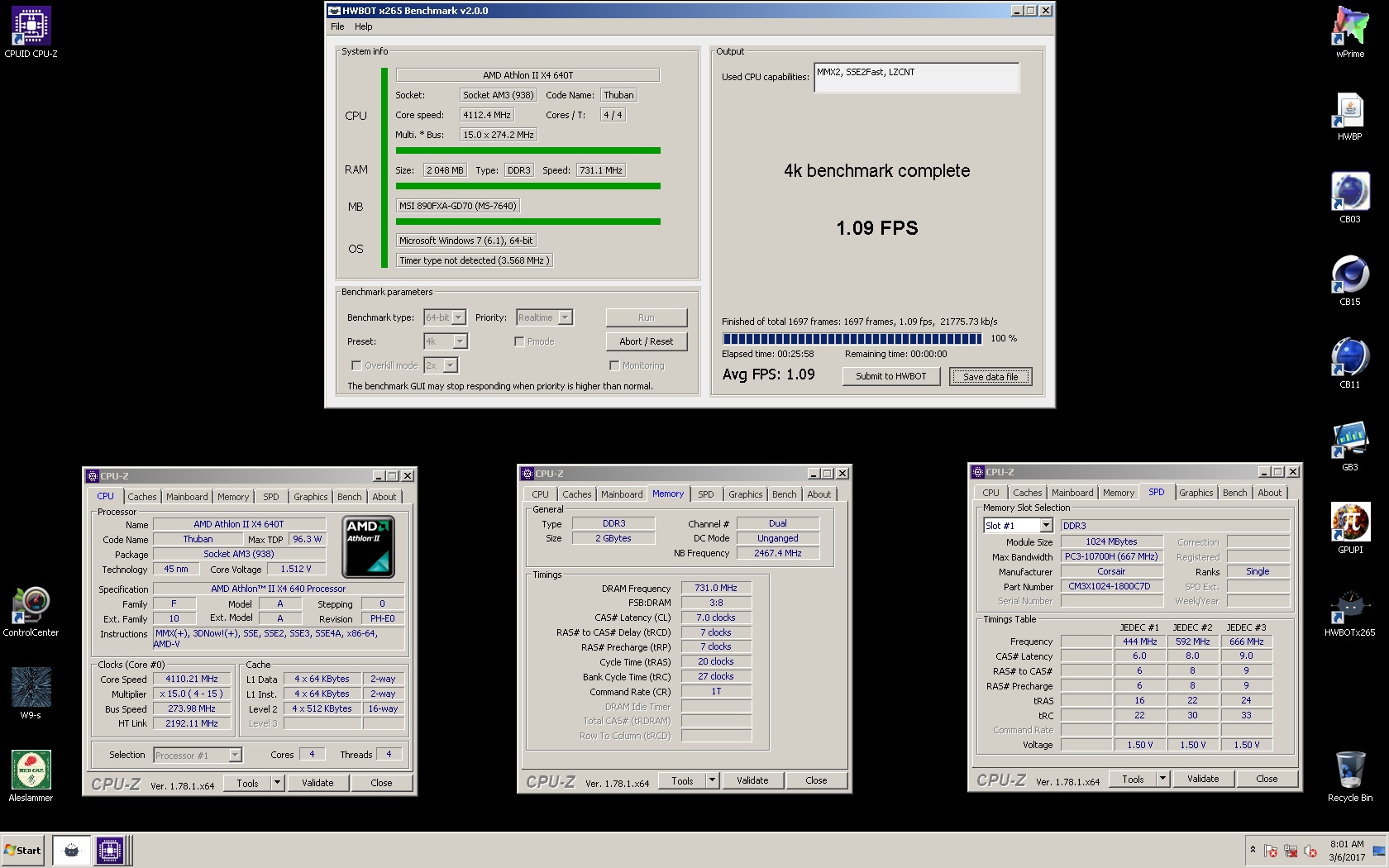The height and width of the screenshot is (868, 1389).
Task: Click the Max Bandwidth PC3-10700H value
Action: (x=1110, y=556)
